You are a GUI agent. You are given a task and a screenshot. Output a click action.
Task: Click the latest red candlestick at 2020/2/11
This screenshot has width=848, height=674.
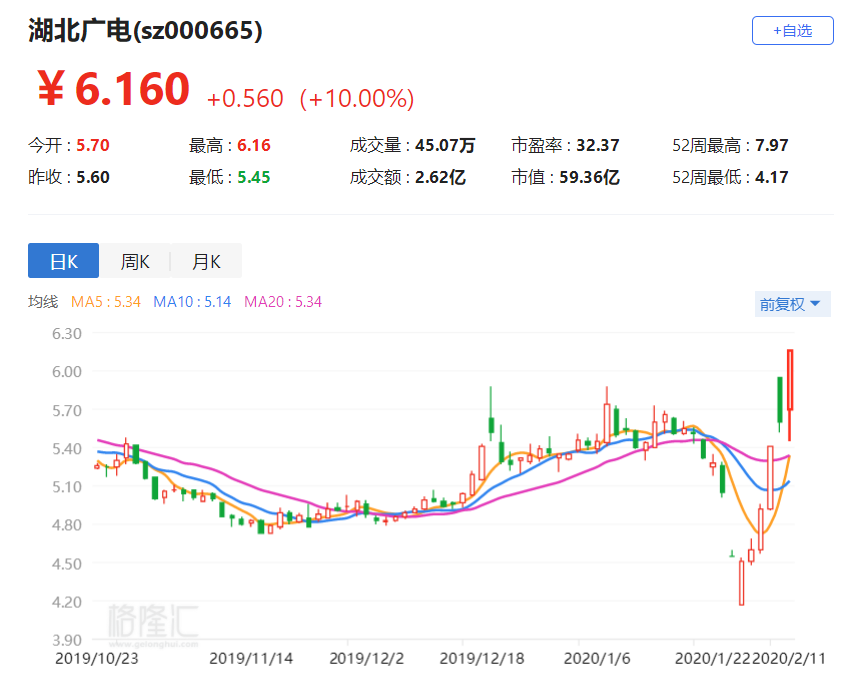pyautogui.click(x=790, y=395)
